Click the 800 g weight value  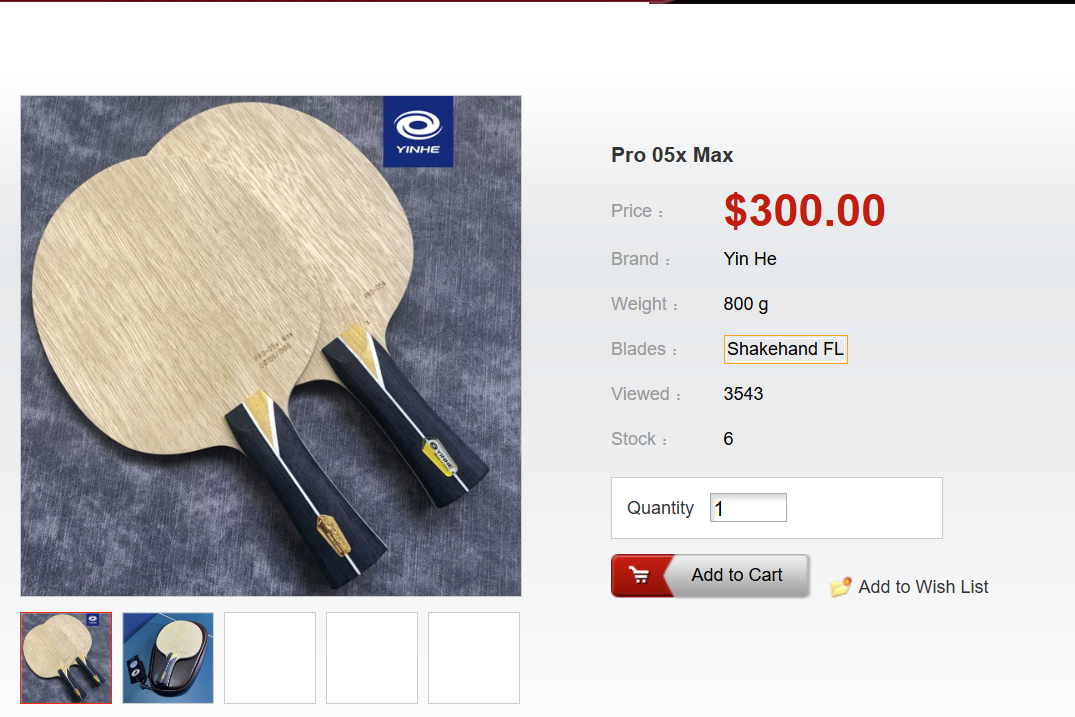click(746, 304)
